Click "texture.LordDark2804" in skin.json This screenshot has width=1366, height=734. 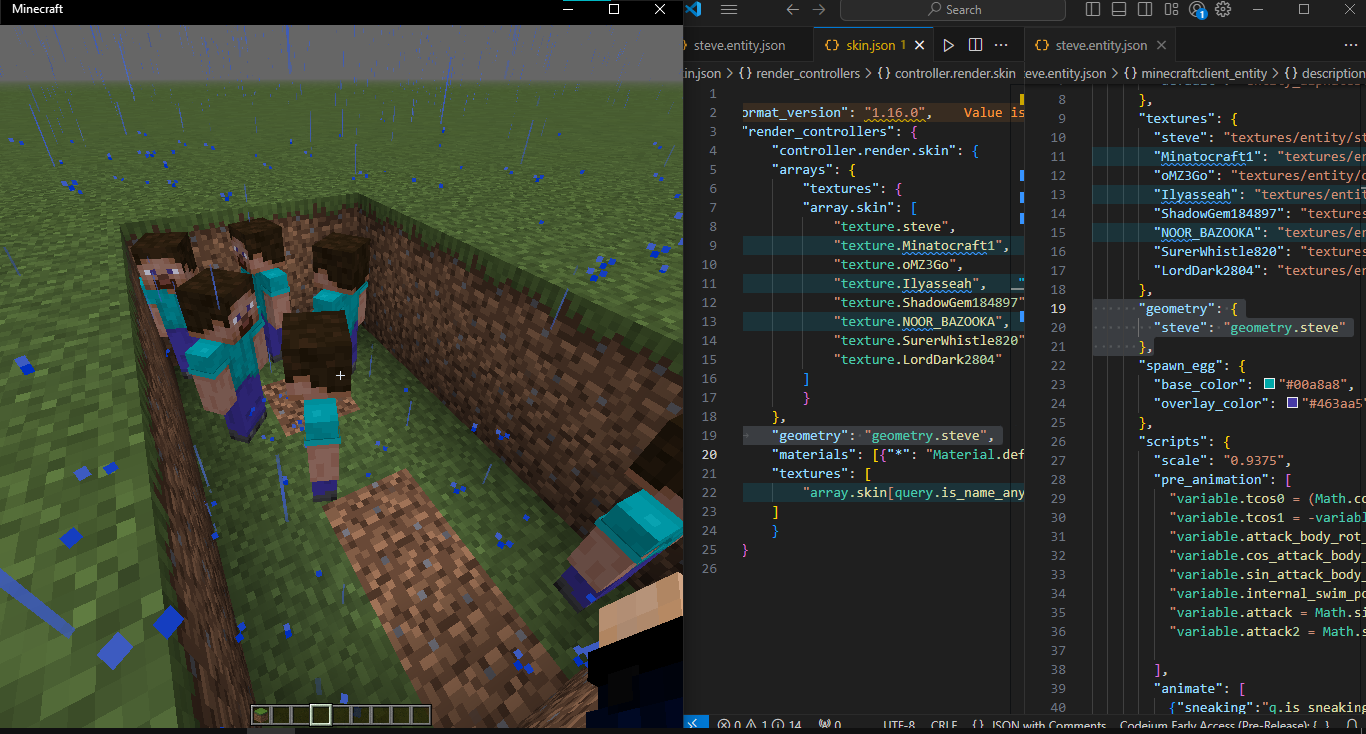tap(917, 359)
